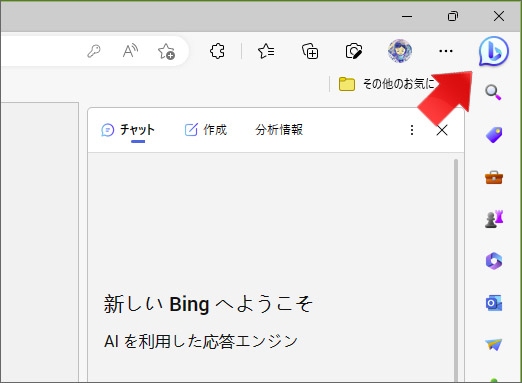522x383 pixels.
Task: Open Microsoft 365 in the sidebar
Action: (494, 261)
